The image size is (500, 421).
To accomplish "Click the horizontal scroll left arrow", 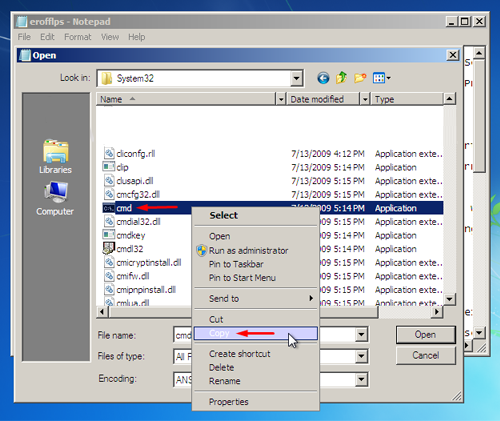I will [102, 312].
